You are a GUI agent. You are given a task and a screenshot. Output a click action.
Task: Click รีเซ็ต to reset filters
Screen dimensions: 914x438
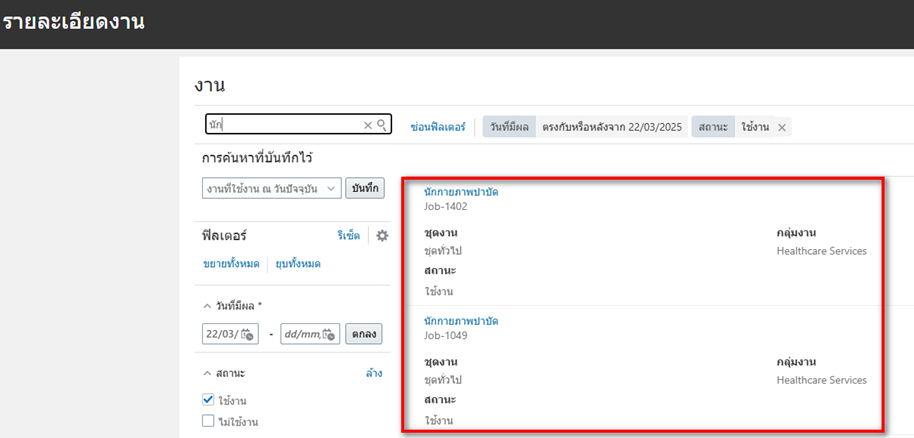point(348,236)
